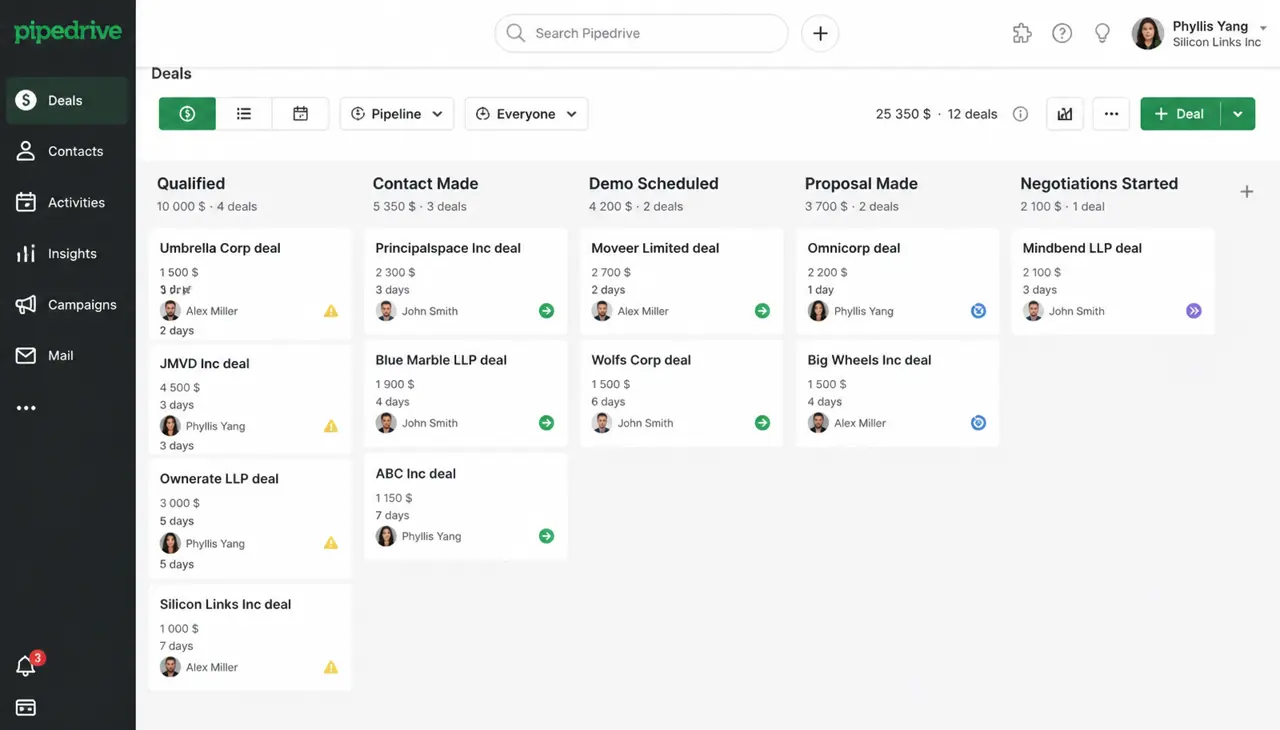Click green arrow on Moveer Limited deal
This screenshot has height=730, width=1280.
tap(762, 311)
